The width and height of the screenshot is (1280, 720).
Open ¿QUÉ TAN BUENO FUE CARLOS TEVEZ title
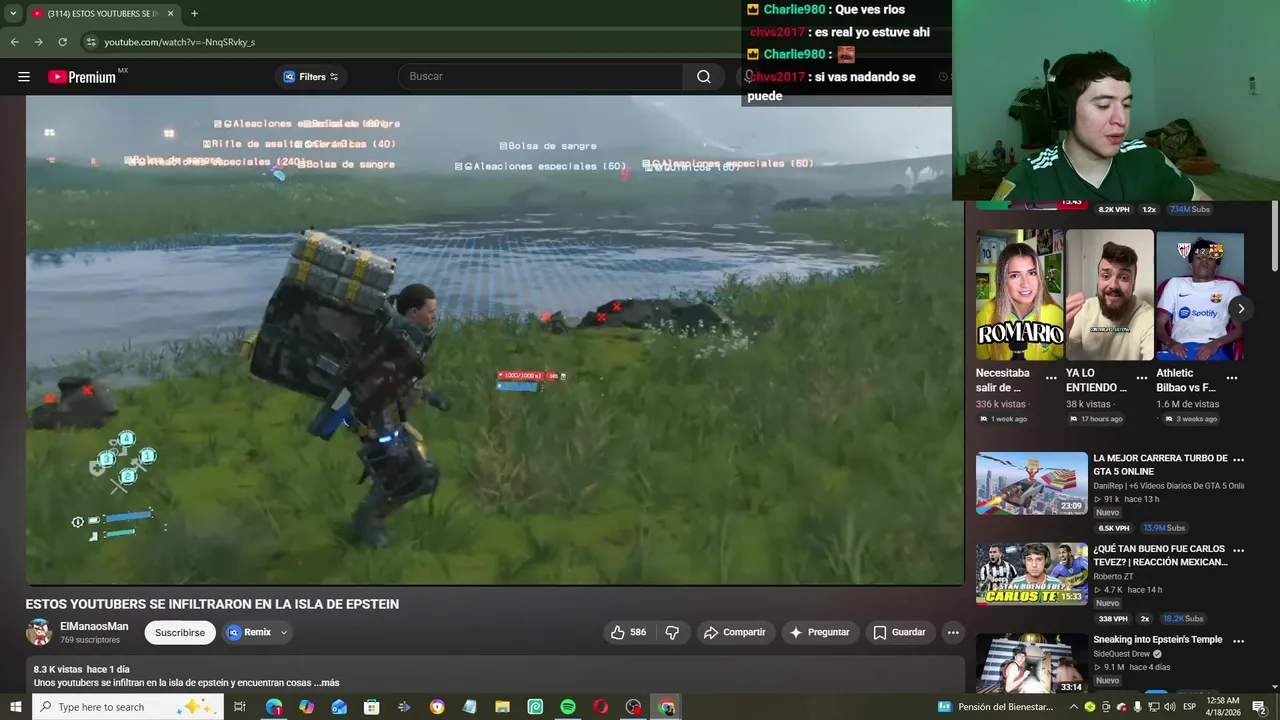click(1160, 556)
